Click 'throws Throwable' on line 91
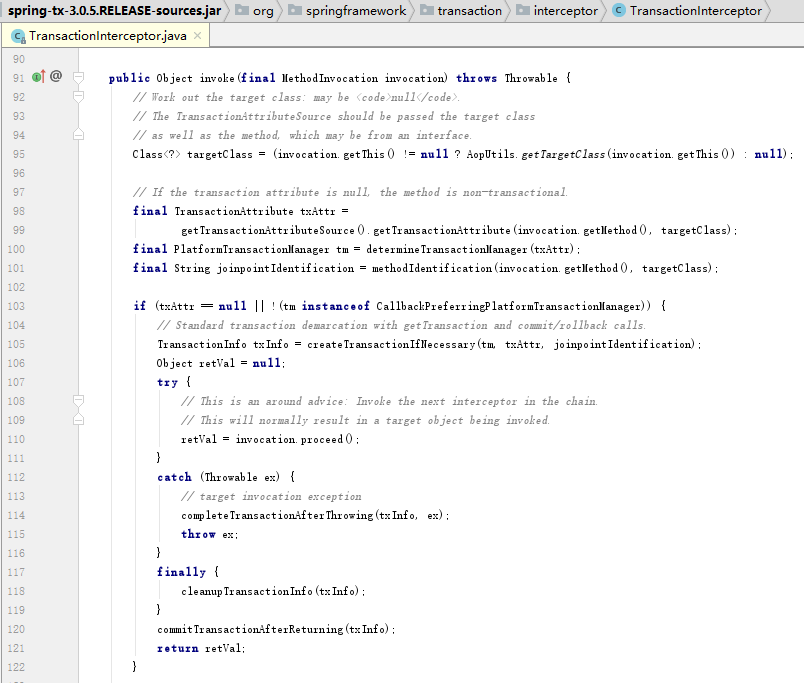This screenshot has height=683, width=804. [507, 78]
